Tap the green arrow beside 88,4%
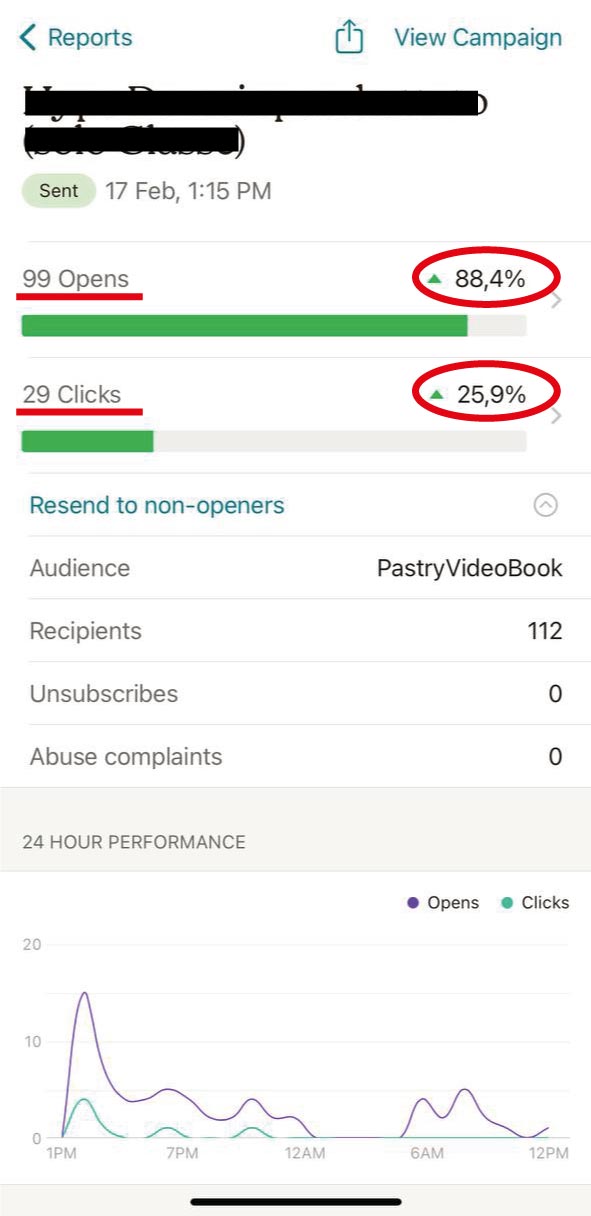The image size is (591, 1216). 434,279
